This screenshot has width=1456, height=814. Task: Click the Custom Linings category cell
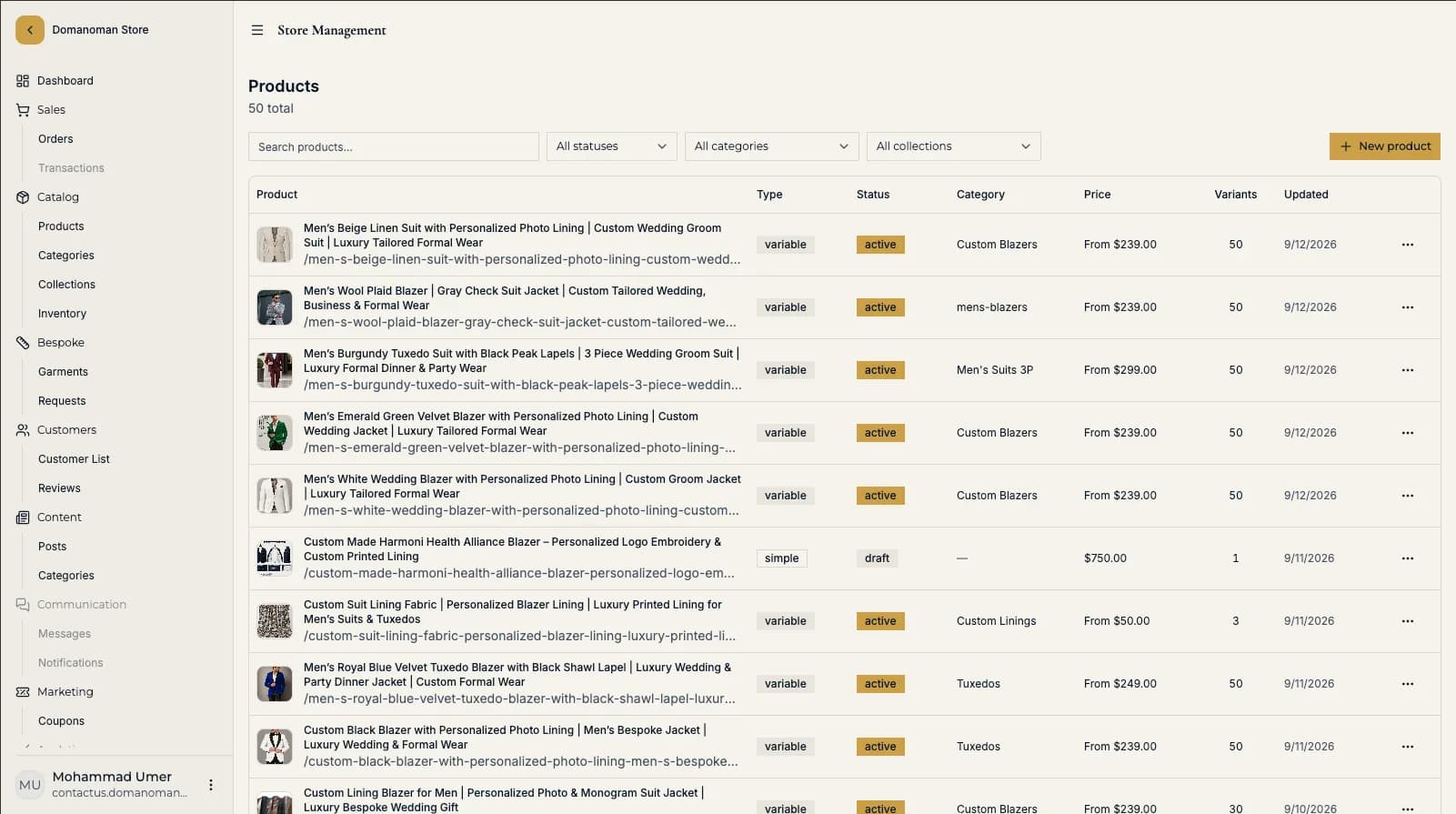tap(997, 621)
